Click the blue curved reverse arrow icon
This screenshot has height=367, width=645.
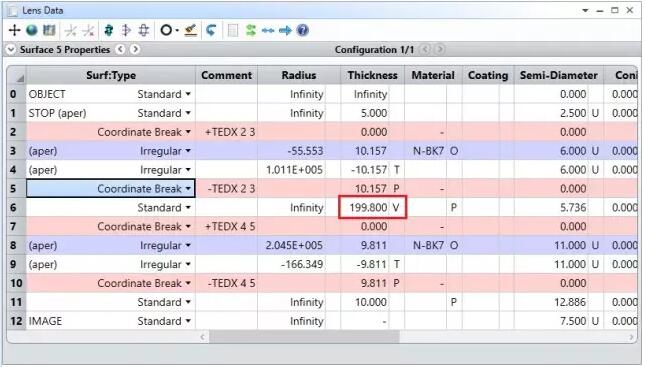click(x=211, y=30)
